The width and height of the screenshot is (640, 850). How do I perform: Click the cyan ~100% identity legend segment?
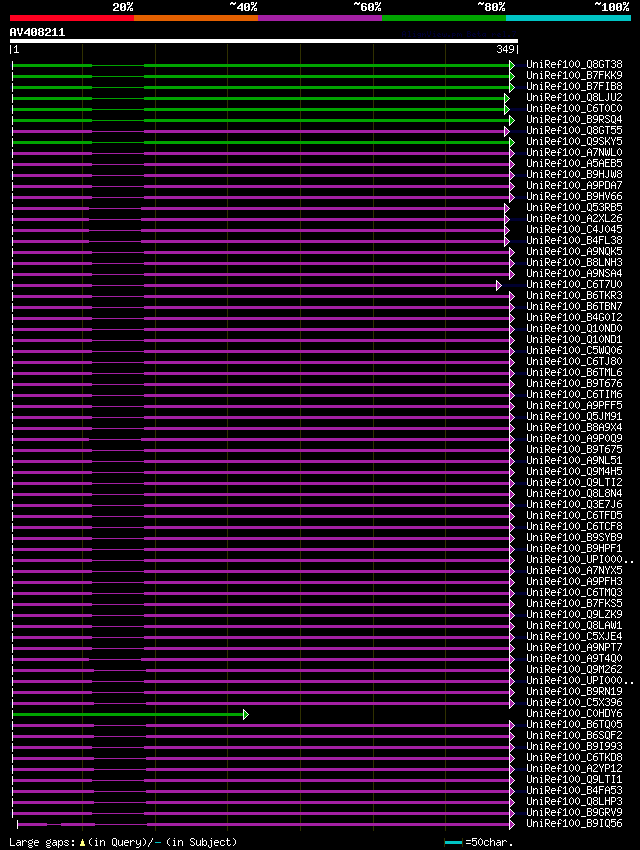pos(568,18)
